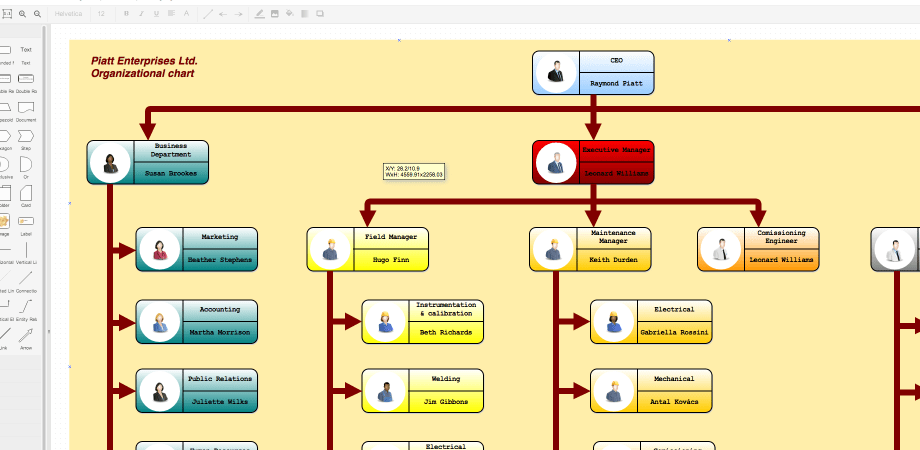Pick the Entity Relation connector shape
Screen dimensions: 920x450
pyautogui.click(x=26, y=306)
